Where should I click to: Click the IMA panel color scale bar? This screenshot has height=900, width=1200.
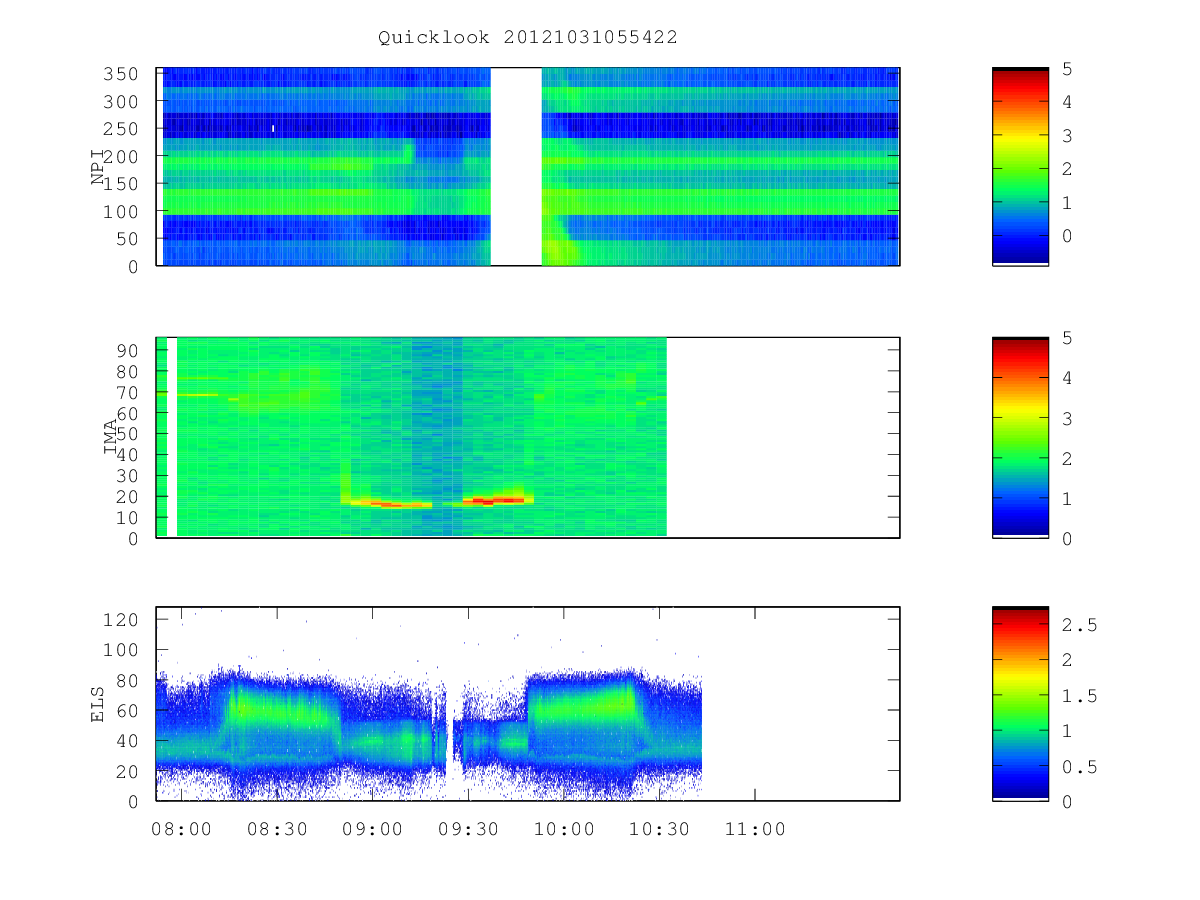click(1020, 437)
